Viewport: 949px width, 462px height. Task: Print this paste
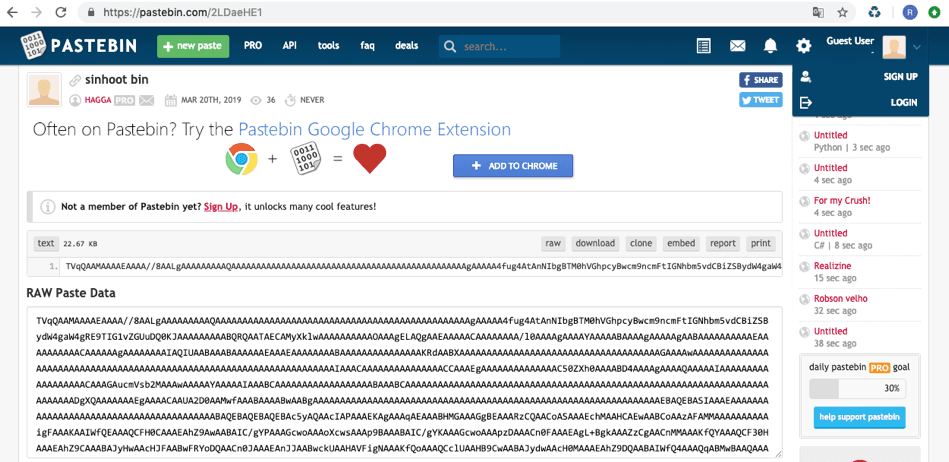click(761, 243)
